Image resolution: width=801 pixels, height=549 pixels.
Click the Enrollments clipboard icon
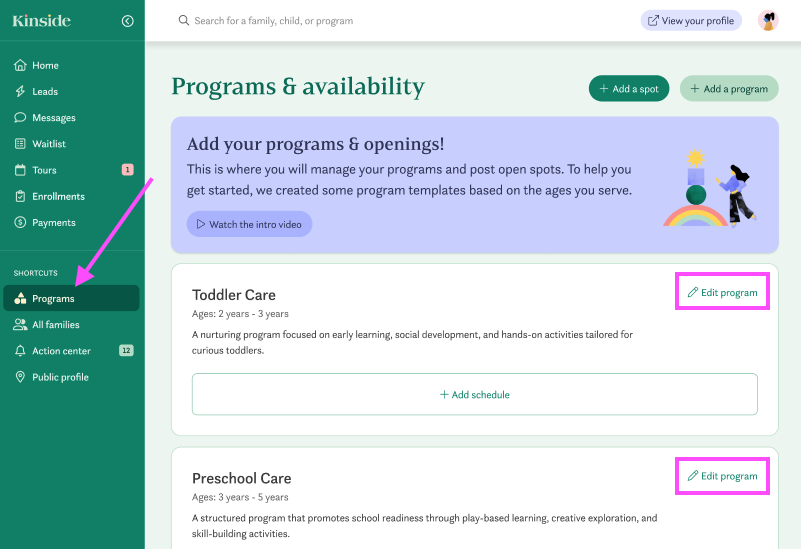coord(20,197)
